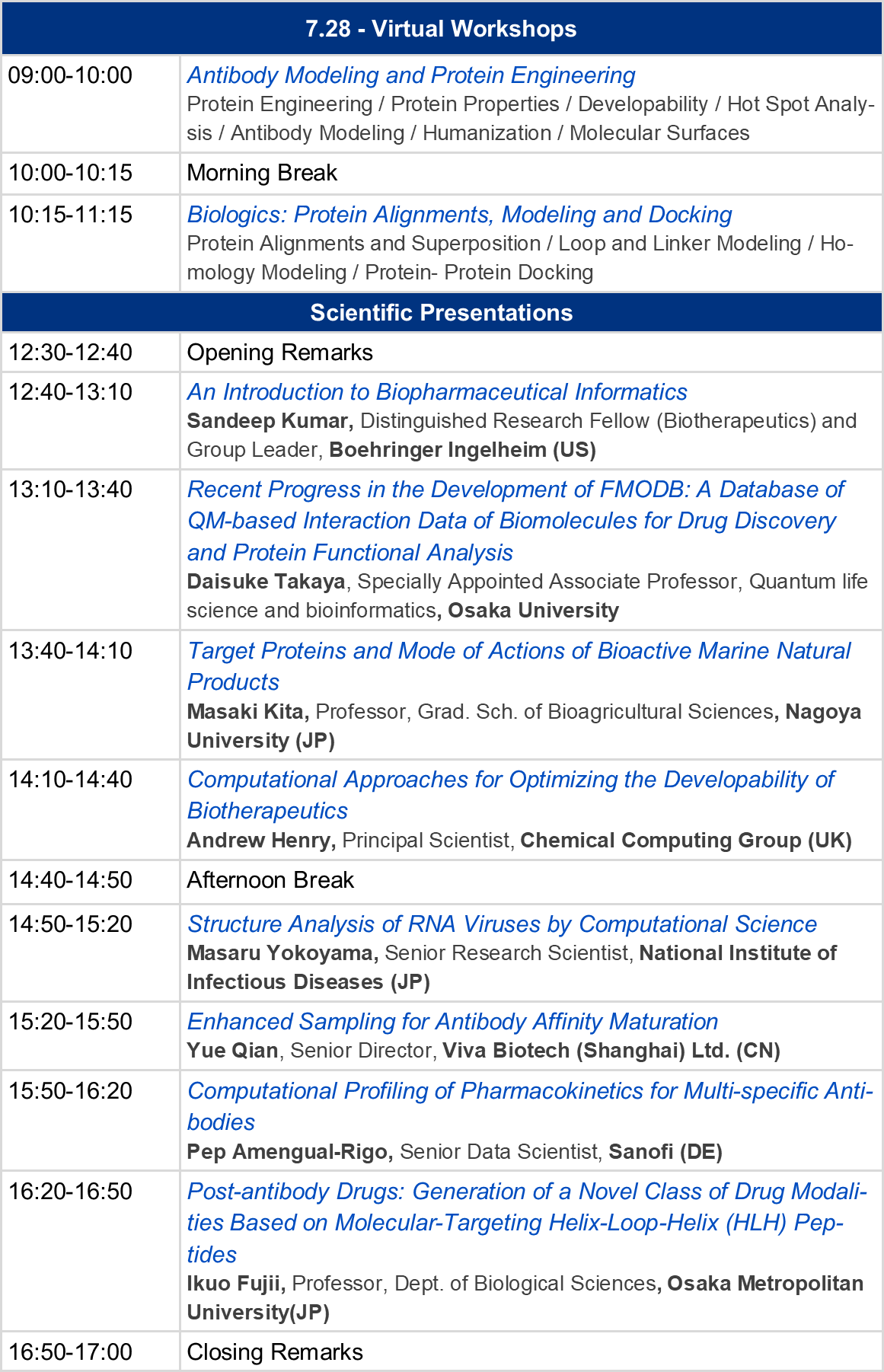Open Bioactive Marine Natural Products talk link
Image resolution: width=884 pixels, height=1372 pixels.
[519, 666]
